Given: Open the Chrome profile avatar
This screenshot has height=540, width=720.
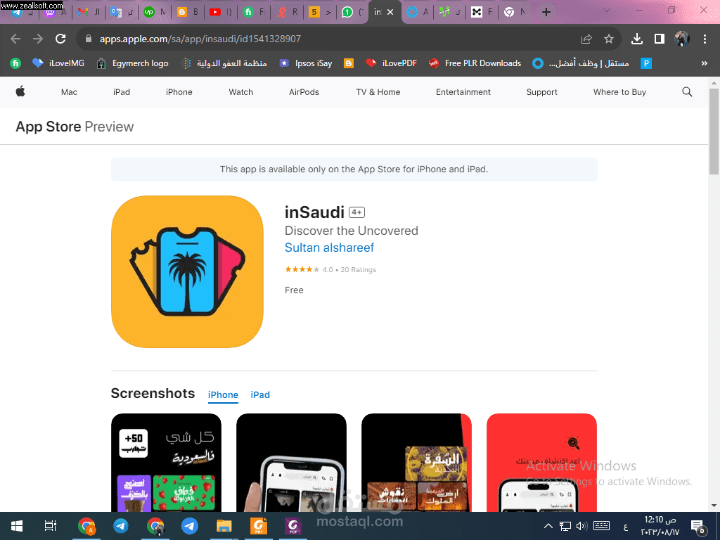Looking at the screenshot, I should point(682,39).
